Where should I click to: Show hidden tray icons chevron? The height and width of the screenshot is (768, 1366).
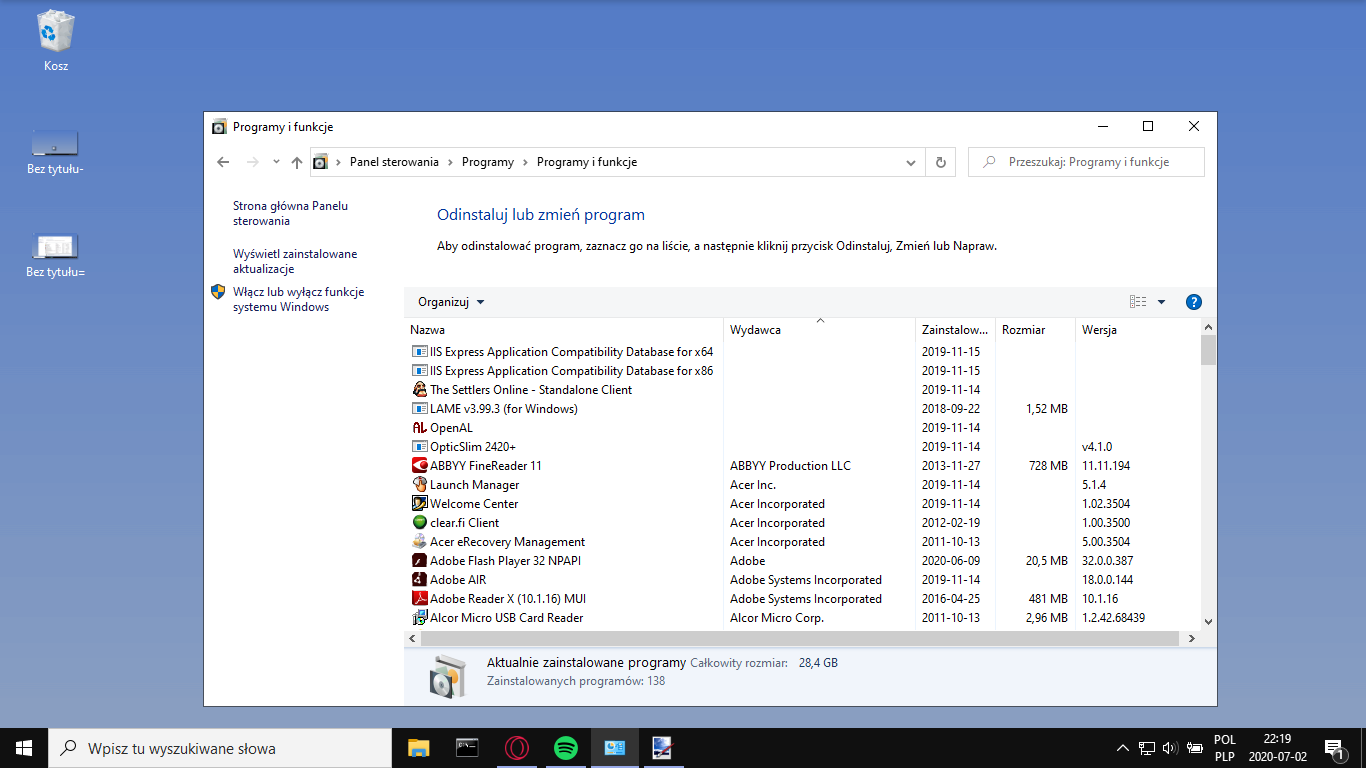click(1123, 747)
